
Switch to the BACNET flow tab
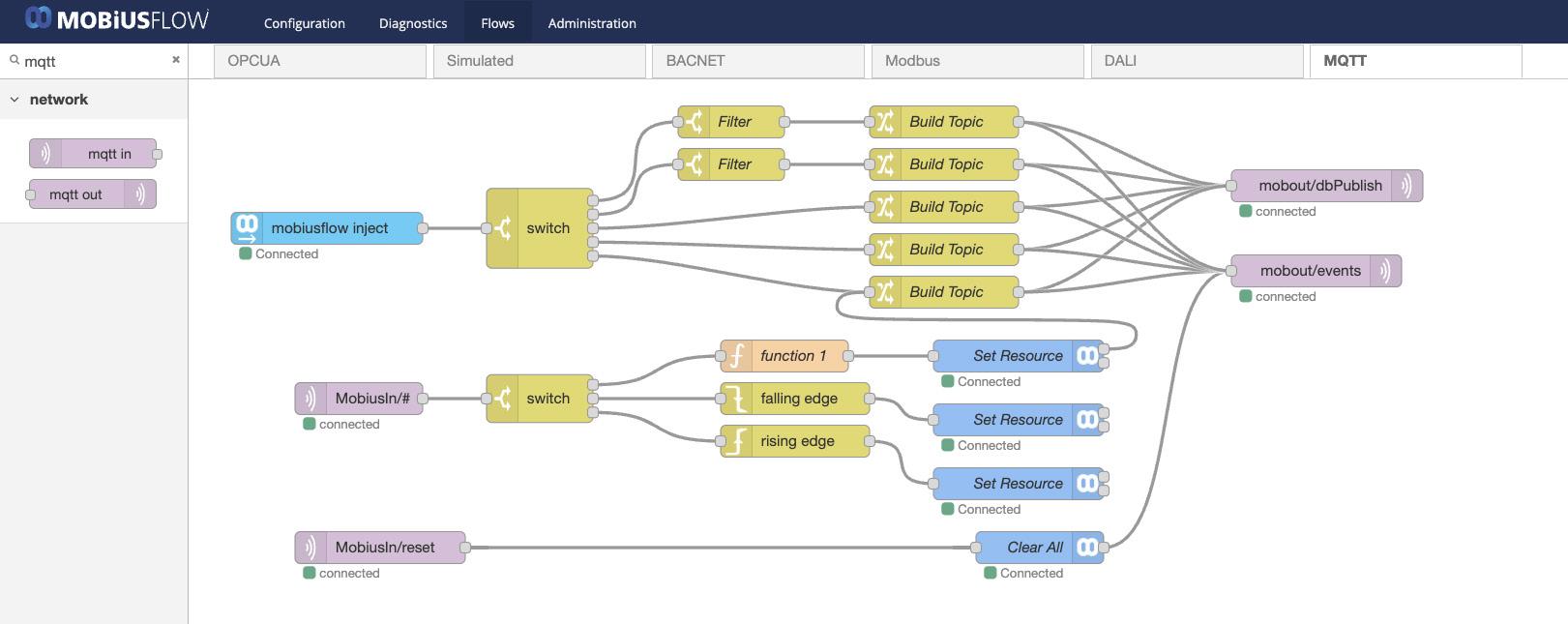(x=758, y=61)
